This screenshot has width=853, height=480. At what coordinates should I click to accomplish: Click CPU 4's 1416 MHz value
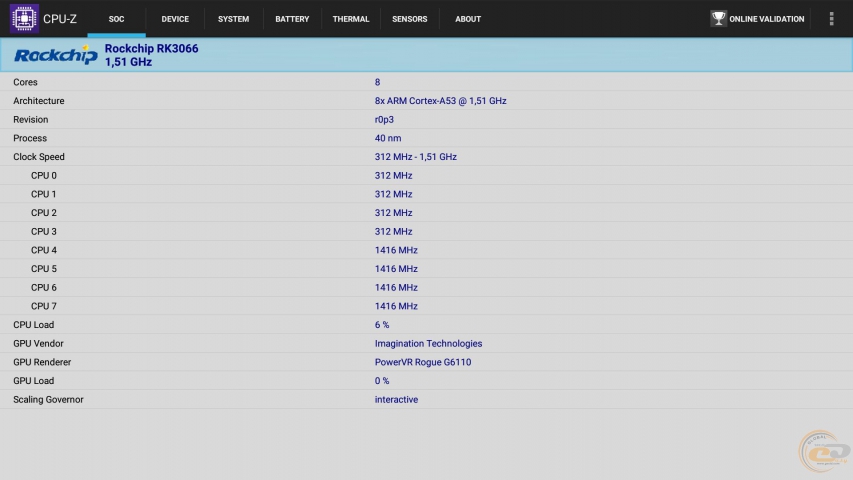coord(396,250)
